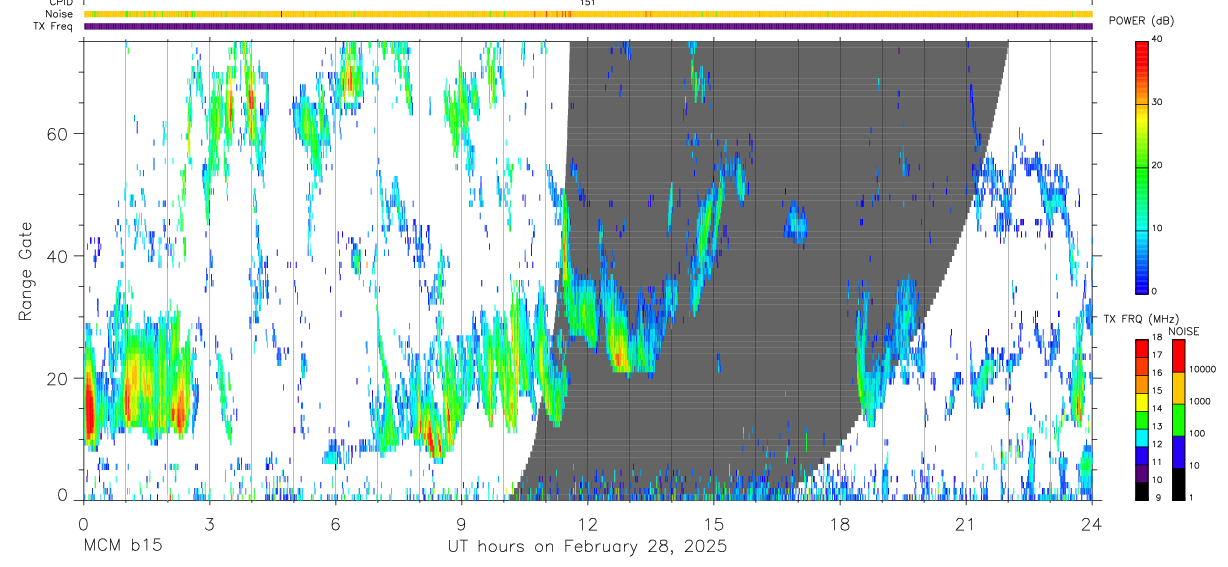Image resolution: width=1228 pixels, height=567 pixels.
Task: Click the NOISE color scale bar
Action: tap(1178, 420)
